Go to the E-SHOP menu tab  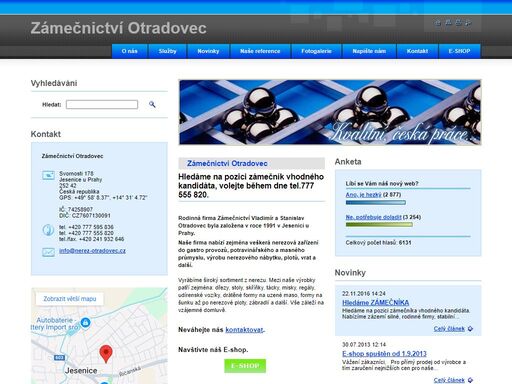pyautogui.click(x=459, y=51)
